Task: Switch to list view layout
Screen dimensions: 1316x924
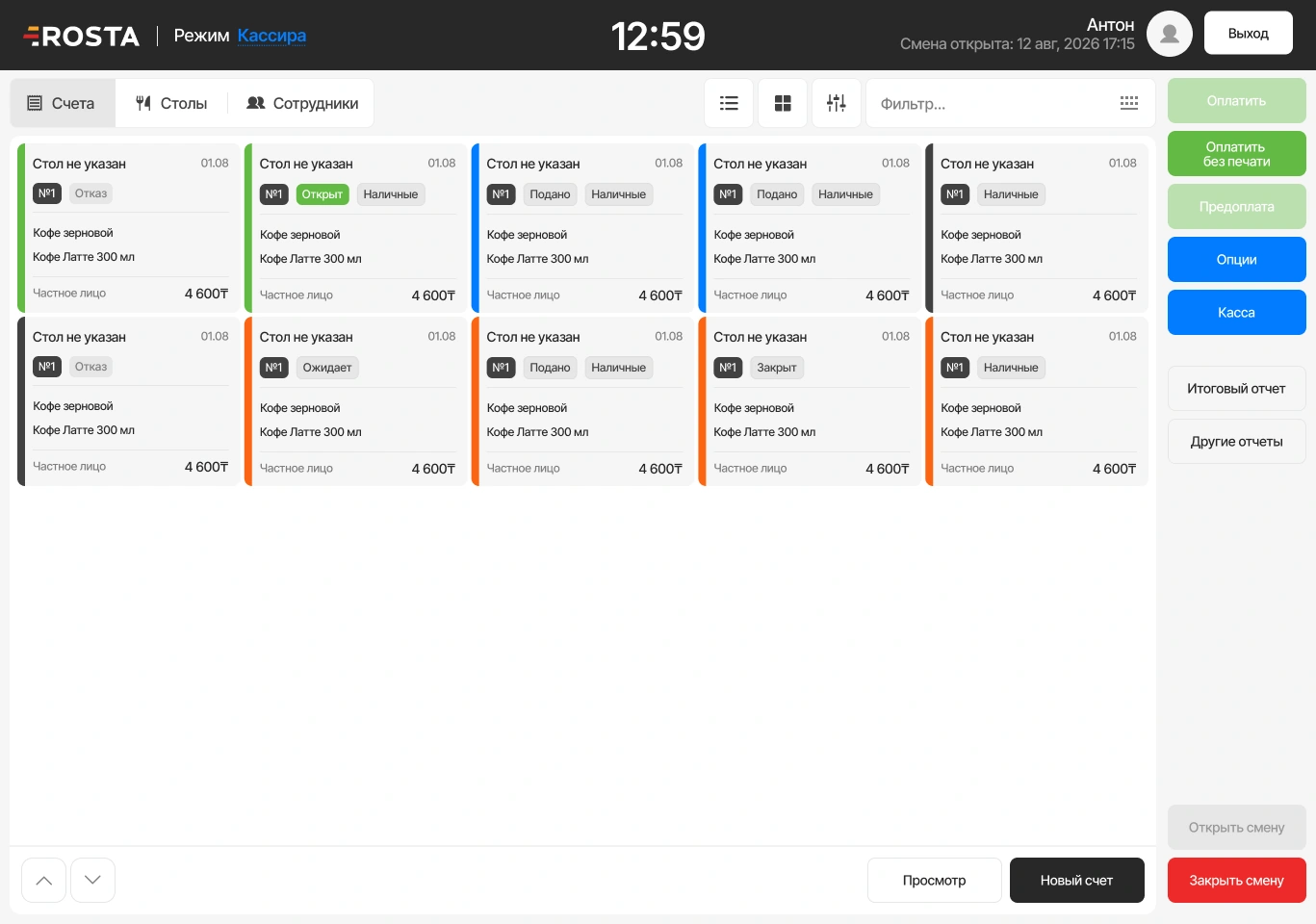Action: coord(729,103)
